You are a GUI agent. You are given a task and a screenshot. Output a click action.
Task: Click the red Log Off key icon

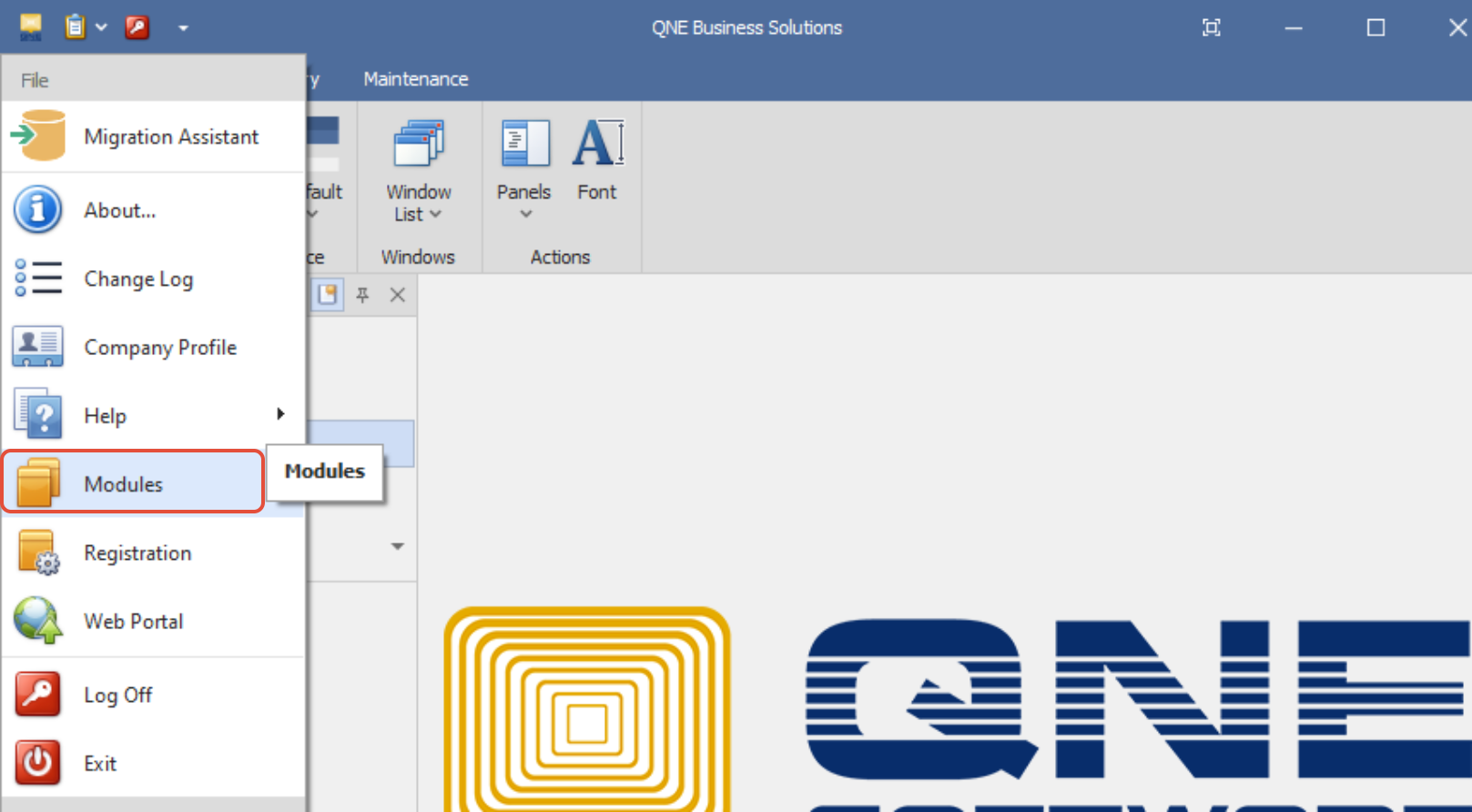(x=38, y=695)
